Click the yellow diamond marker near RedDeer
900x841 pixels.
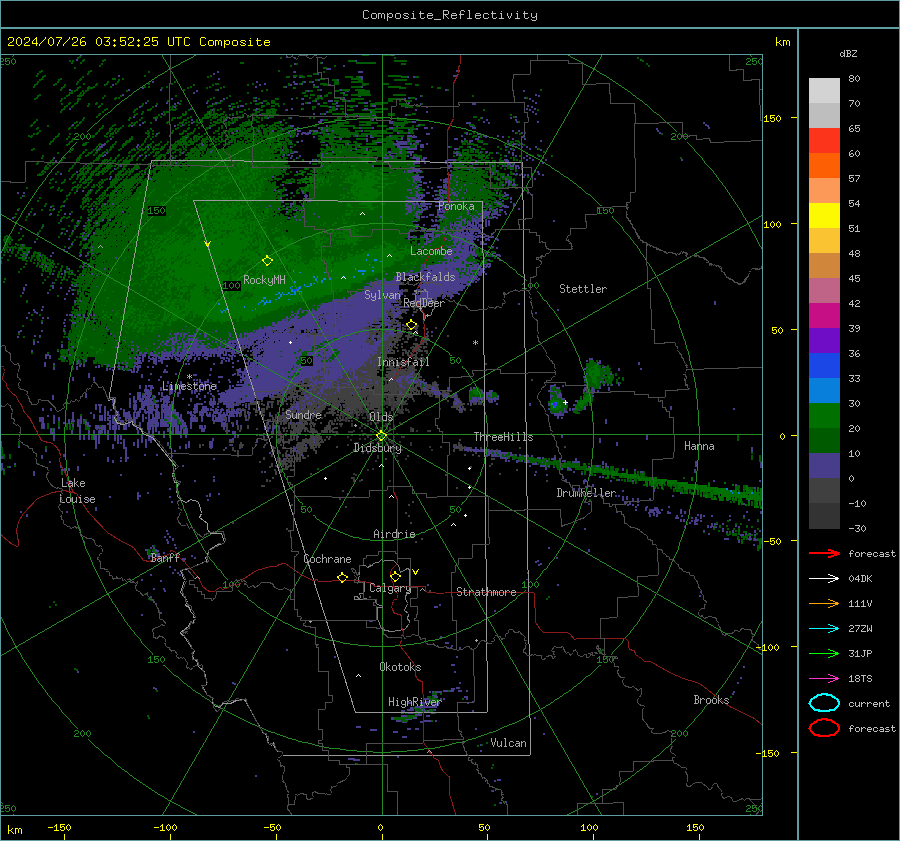411,325
